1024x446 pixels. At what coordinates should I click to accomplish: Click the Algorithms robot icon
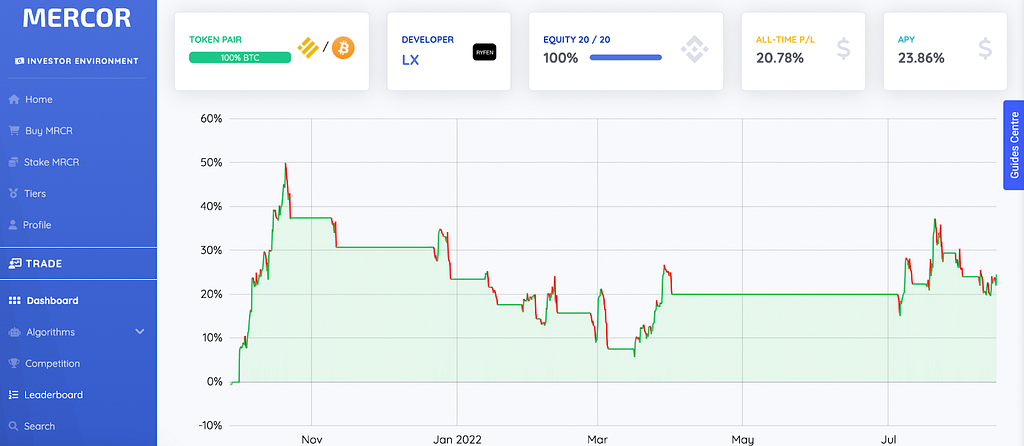pos(14,332)
